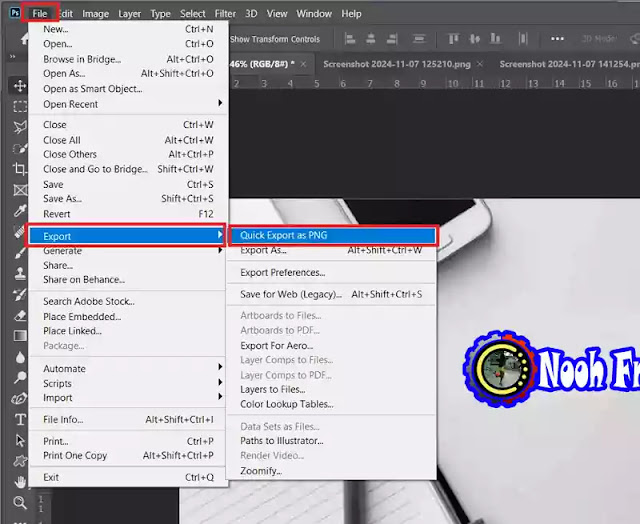This screenshot has height=524, width=640.
Task: Click Align bottom edges icon
Action: 495,39
